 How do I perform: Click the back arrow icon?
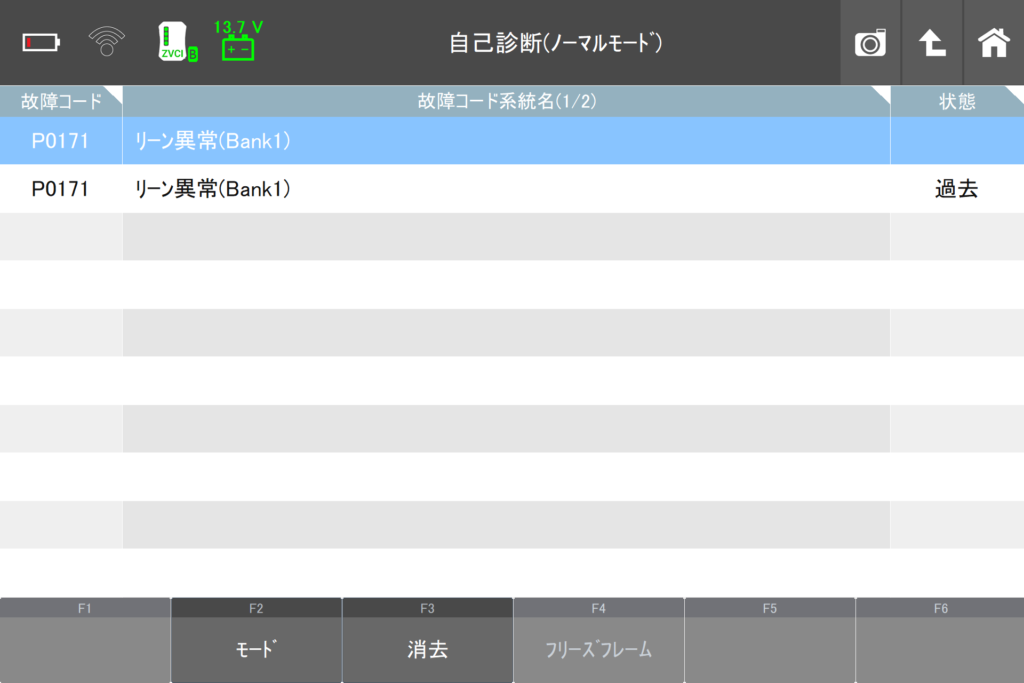[932, 43]
